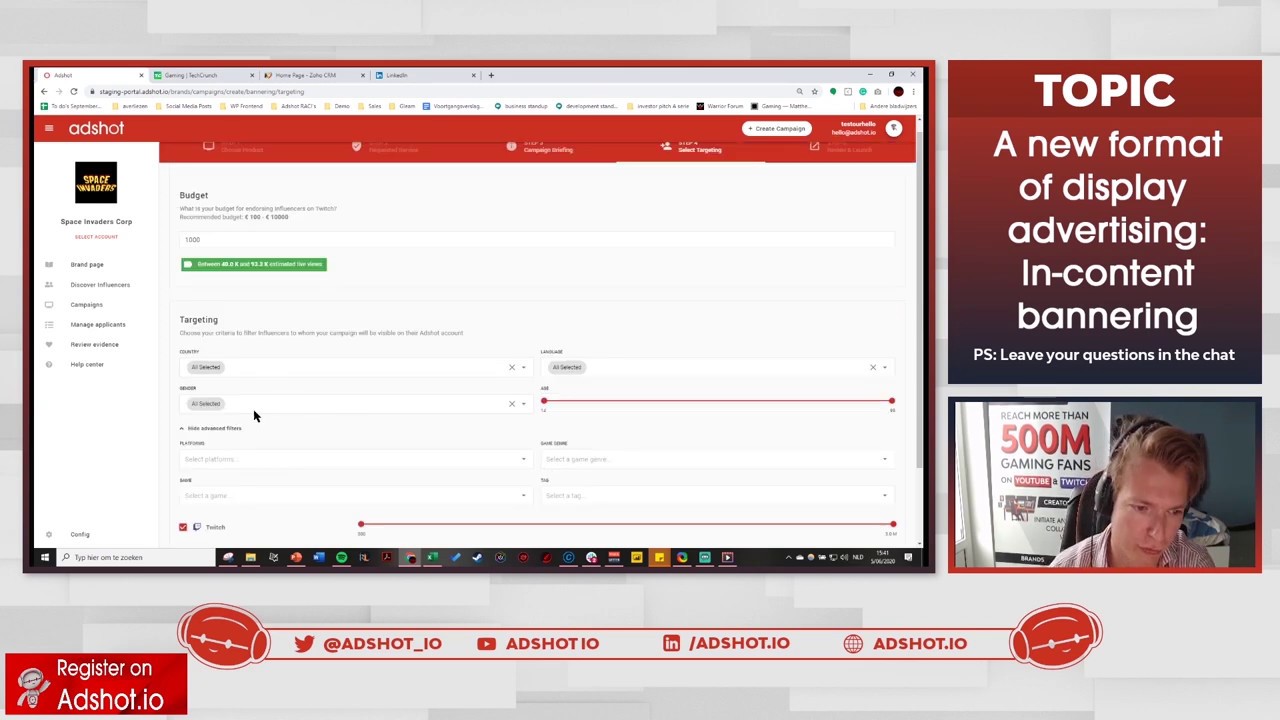Click the Review evidence heart icon
This screenshot has height=720, width=1280.
click(49, 344)
